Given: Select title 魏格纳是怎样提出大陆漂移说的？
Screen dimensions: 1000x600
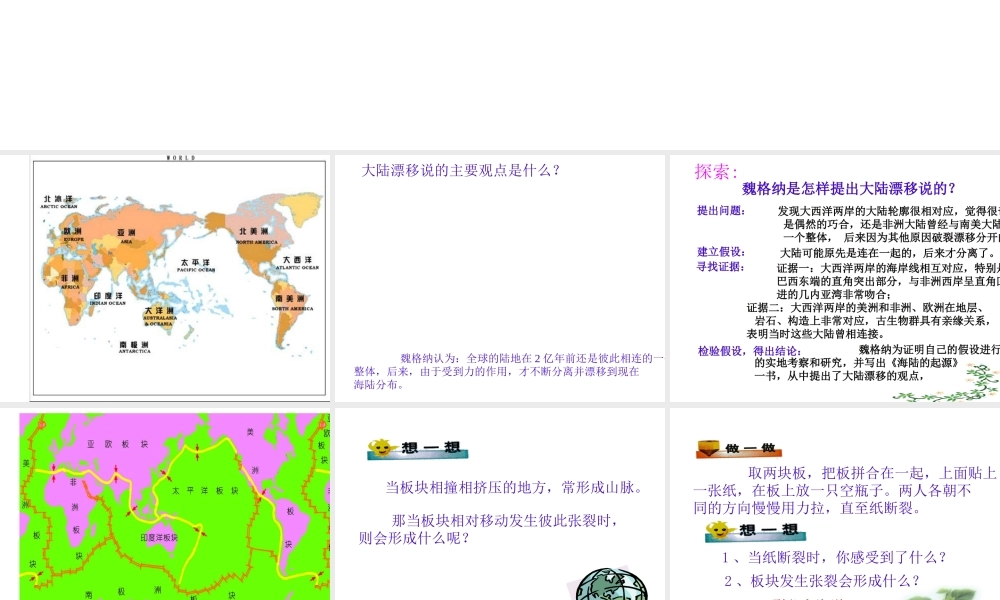Looking at the screenshot, I should point(850,189).
